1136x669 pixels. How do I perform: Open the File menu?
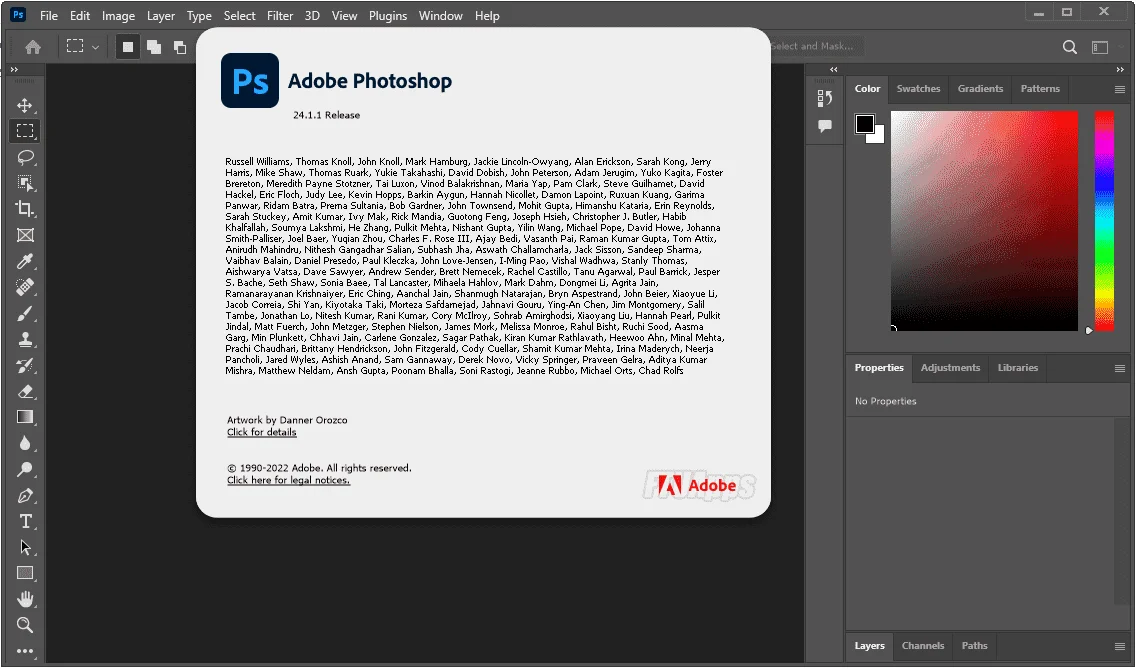[49, 15]
